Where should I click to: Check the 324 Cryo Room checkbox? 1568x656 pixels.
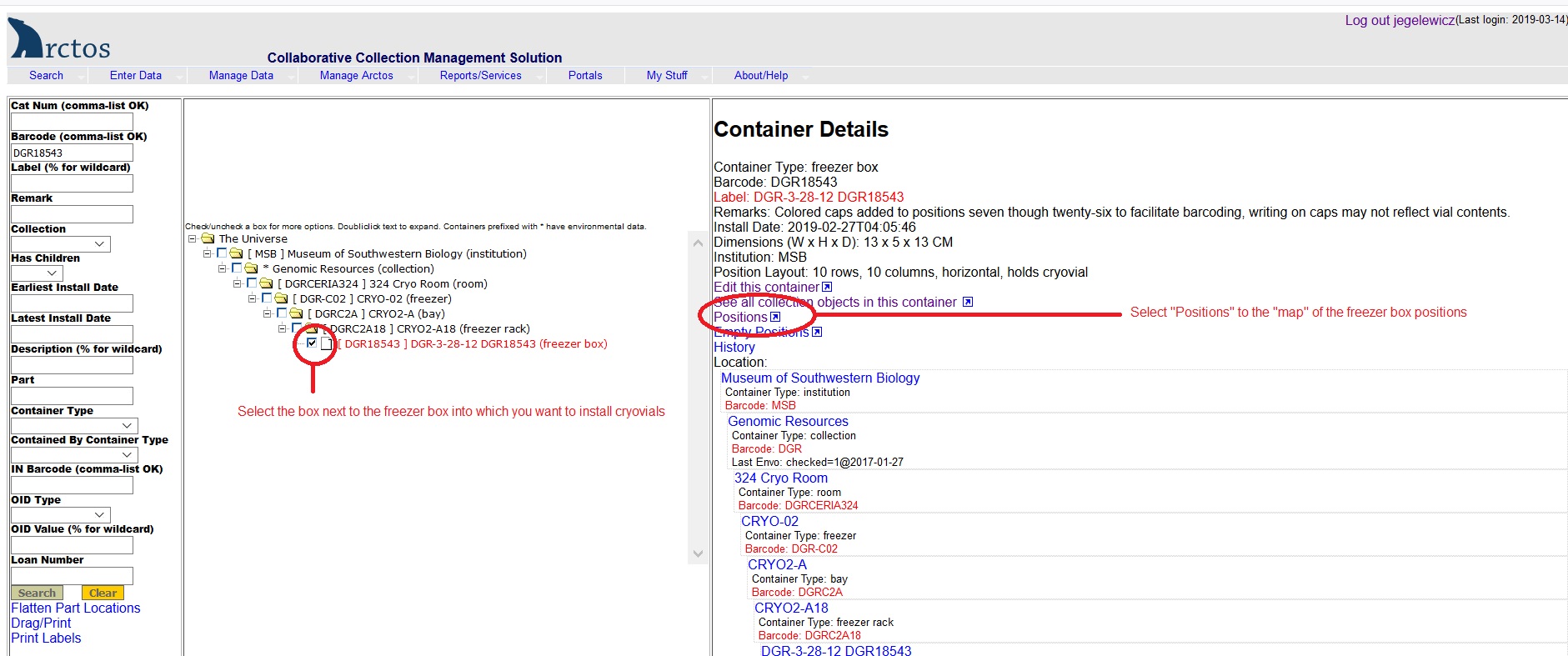[x=252, y=283]
